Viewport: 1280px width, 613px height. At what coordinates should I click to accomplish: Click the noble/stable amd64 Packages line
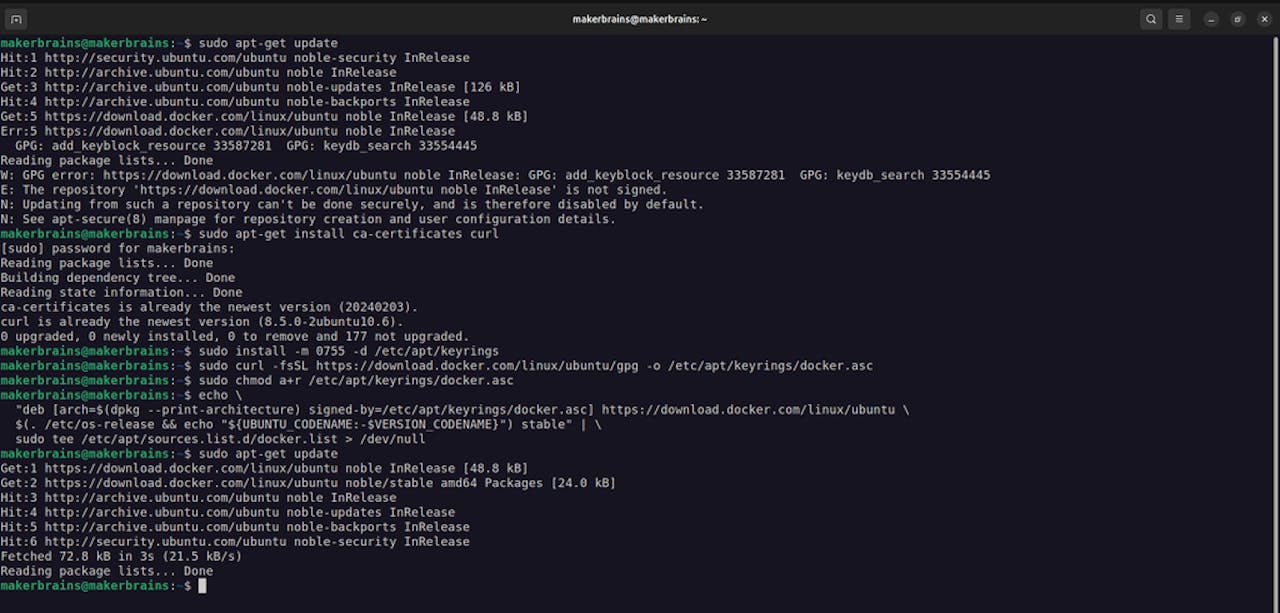click(330, 483)
